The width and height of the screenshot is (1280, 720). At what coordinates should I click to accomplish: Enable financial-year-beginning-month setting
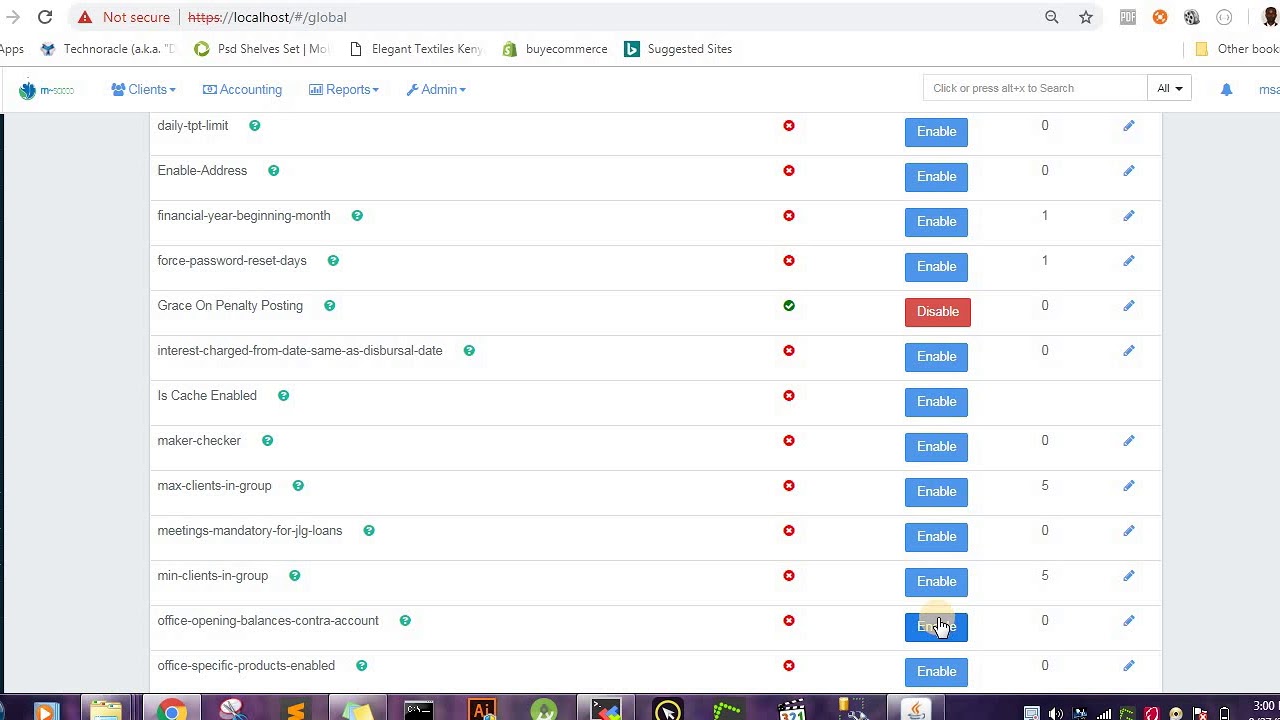tap(936, 222)
